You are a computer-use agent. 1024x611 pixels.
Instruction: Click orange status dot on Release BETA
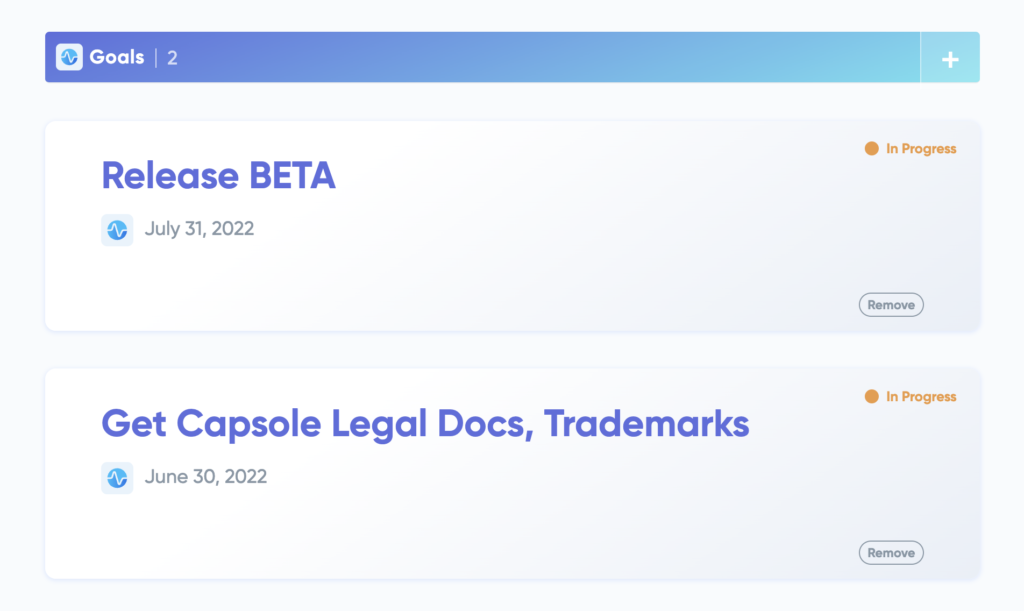(x=871, y=149)
